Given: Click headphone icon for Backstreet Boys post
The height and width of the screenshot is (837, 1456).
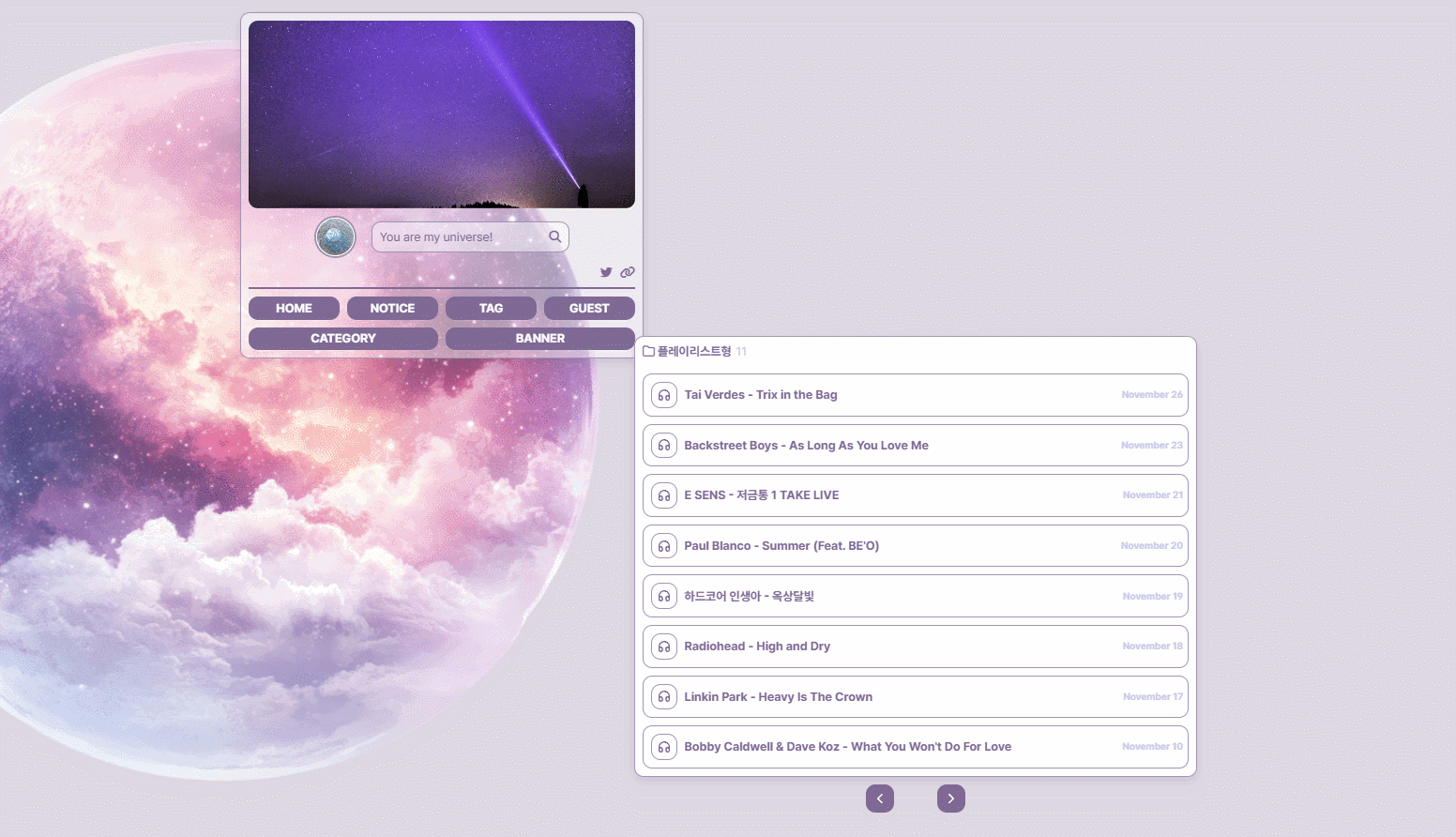Looking at the screenshot, I should pyautogui.click(x=664, y=446).
